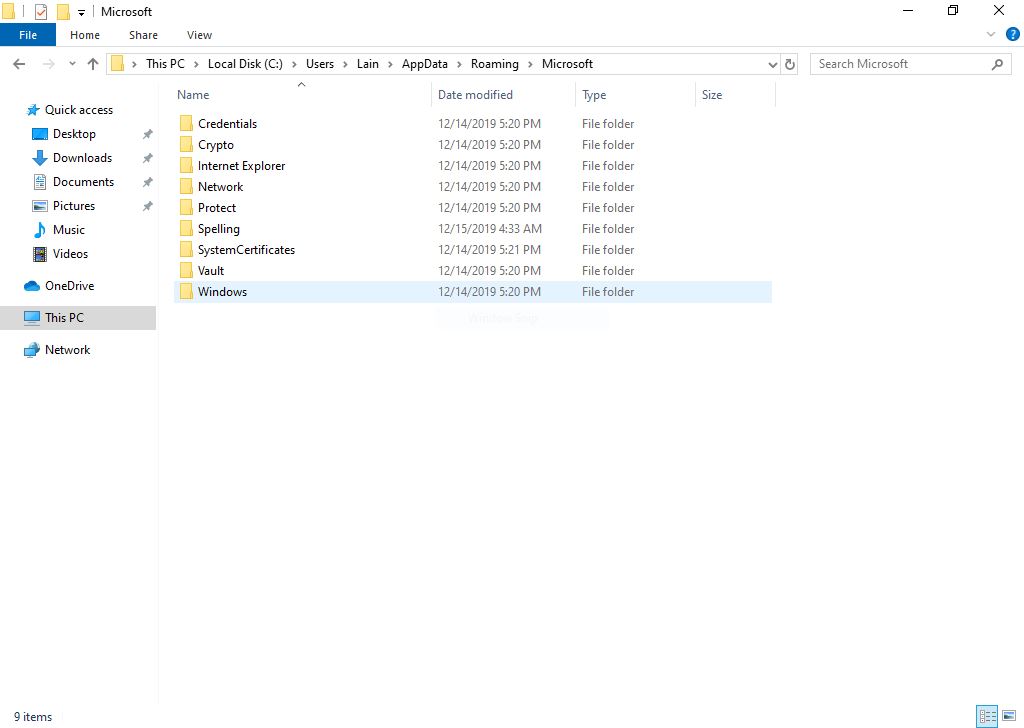Click This PC in the address breadcrumb
This screenshot has height=728, width=1024.
pos(165,64)
